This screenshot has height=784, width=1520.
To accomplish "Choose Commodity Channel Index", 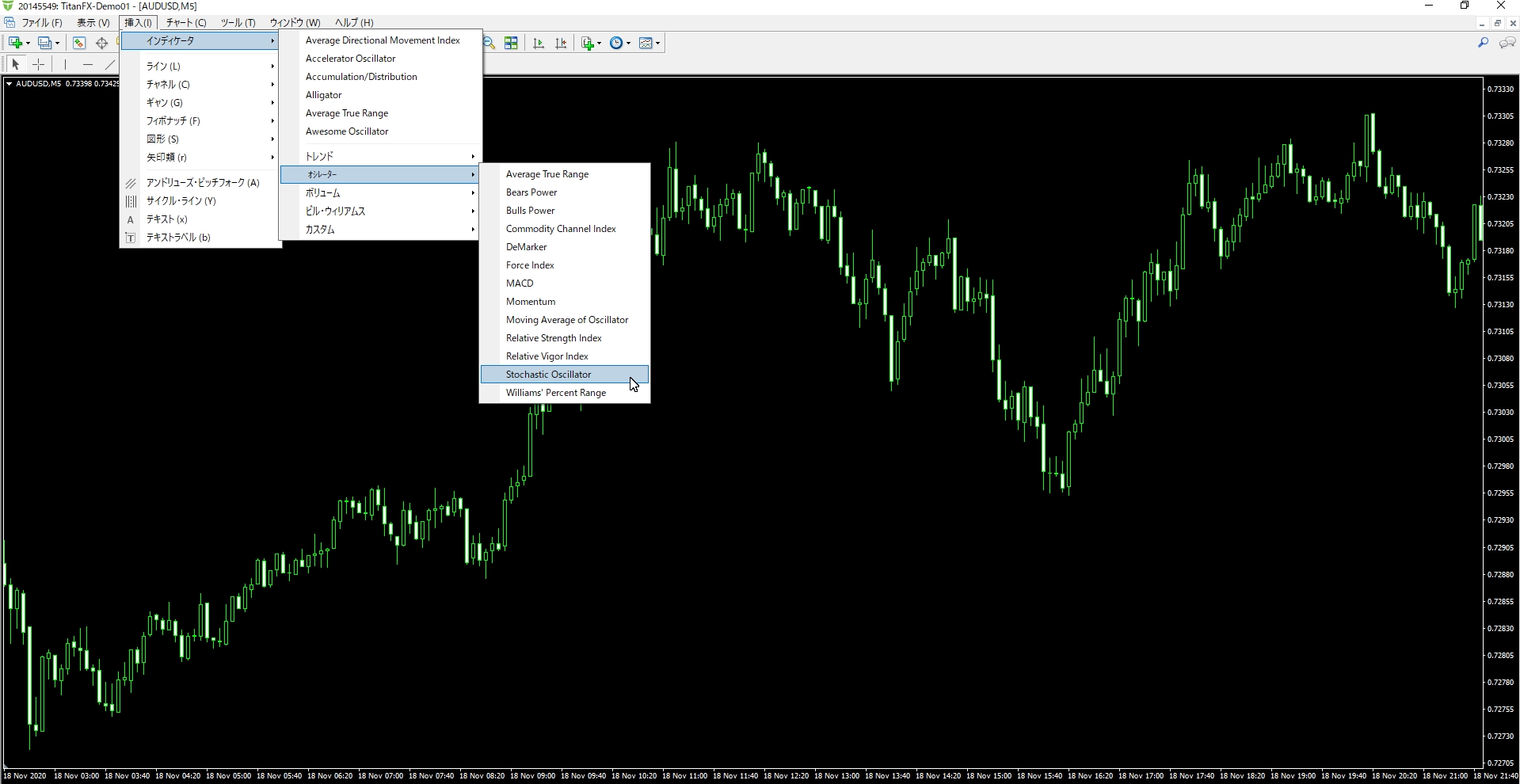I will tap(565, 229).
